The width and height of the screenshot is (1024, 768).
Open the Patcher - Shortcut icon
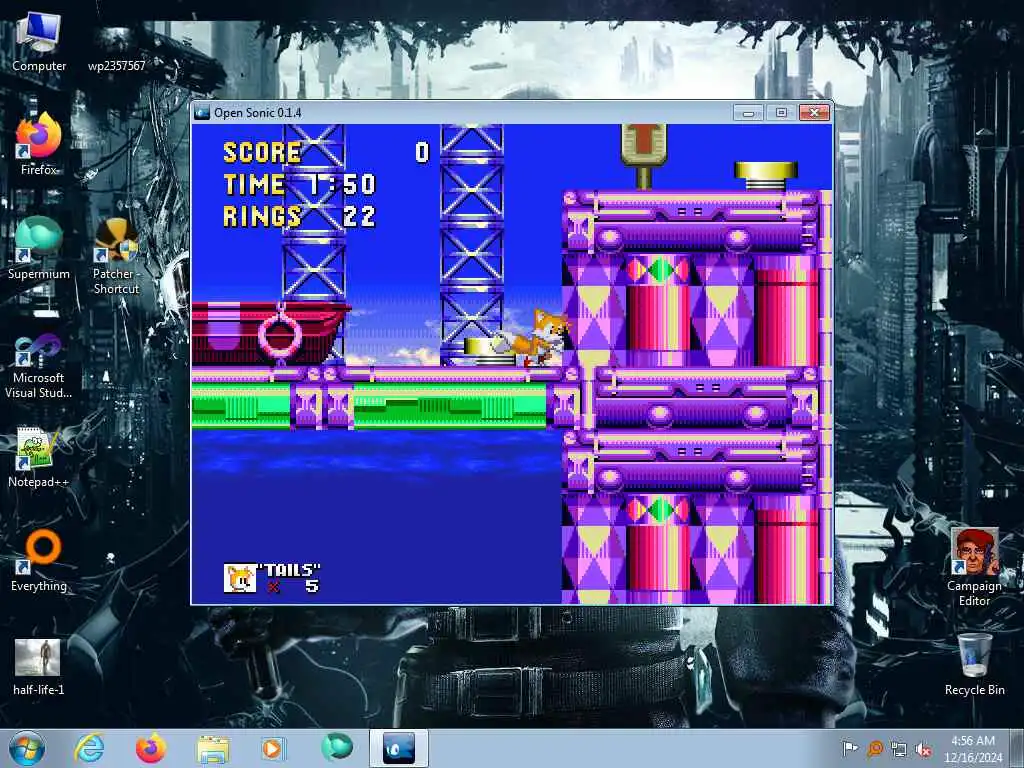(x=116, y=256)
